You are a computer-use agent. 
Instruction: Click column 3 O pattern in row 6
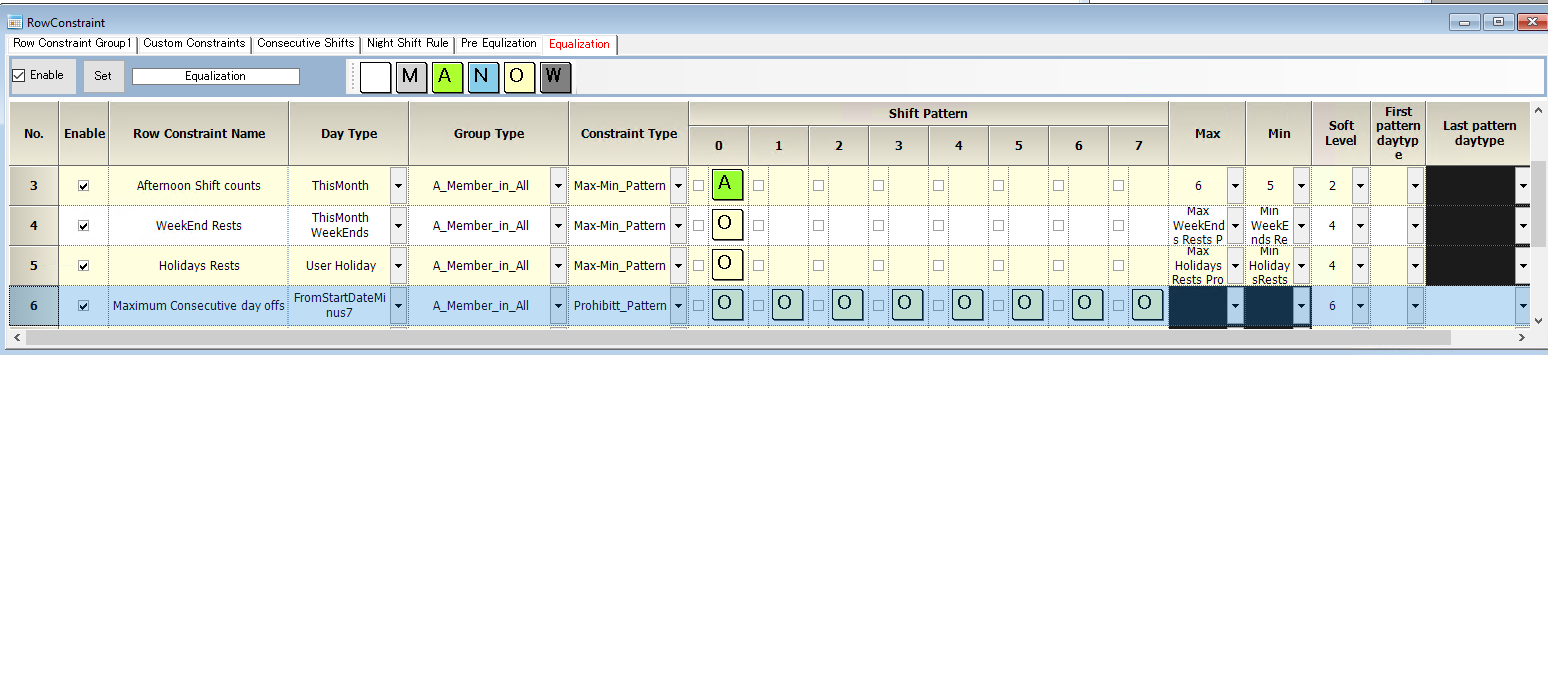point(908,304)
